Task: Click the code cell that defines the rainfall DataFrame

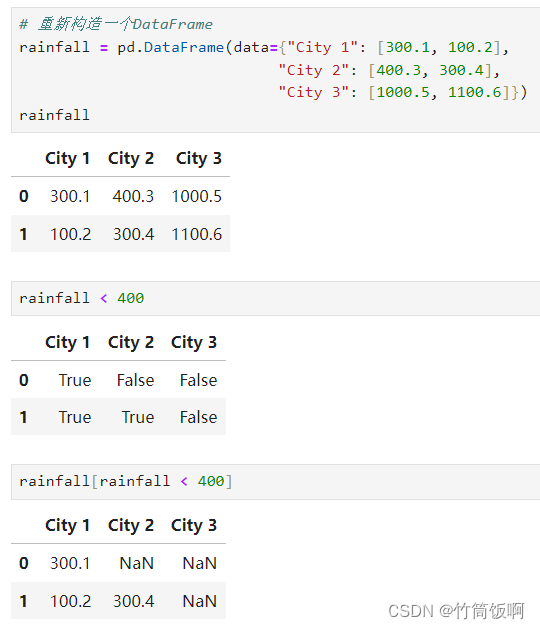Action: (276, 70)
